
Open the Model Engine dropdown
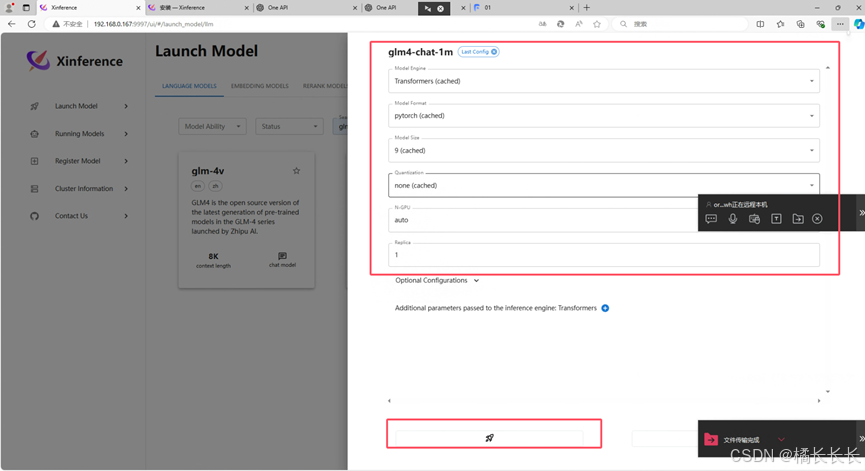tap(604, 81)
